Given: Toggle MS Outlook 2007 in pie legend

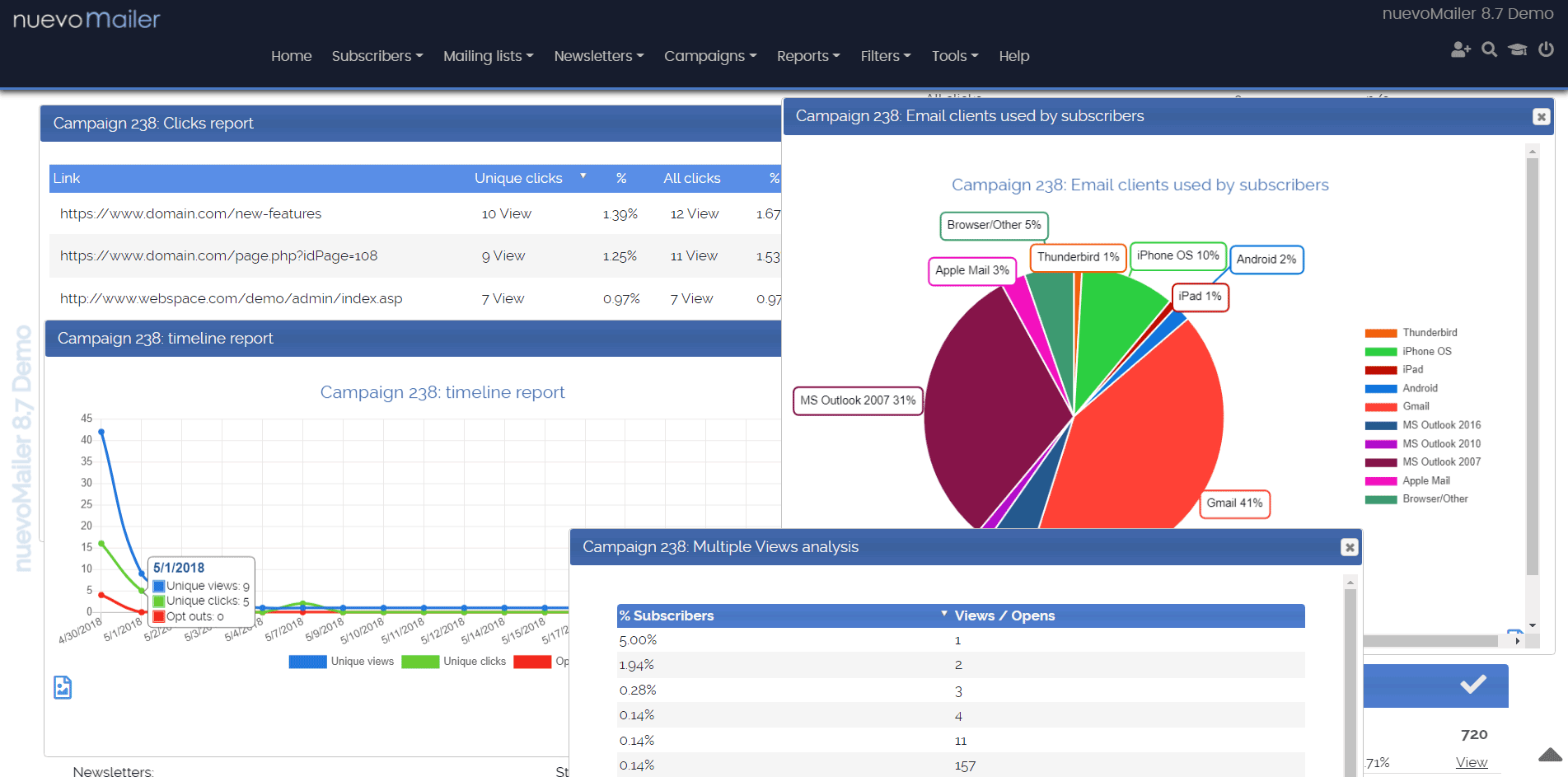Looking at the screenshot, I should click(x=1440, y=462).
